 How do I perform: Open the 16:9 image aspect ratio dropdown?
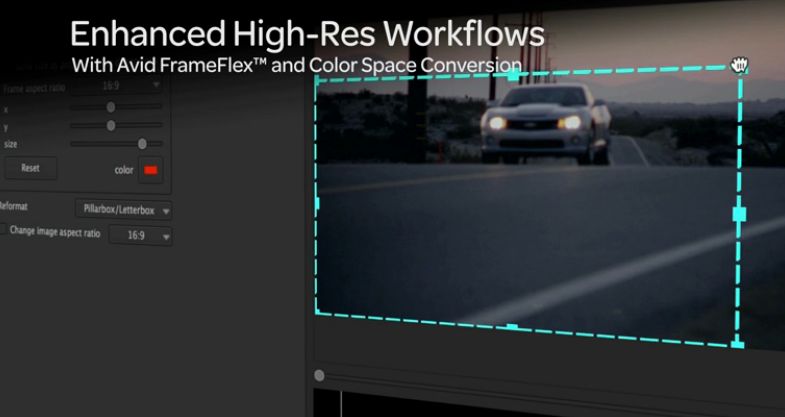point(141,235)
